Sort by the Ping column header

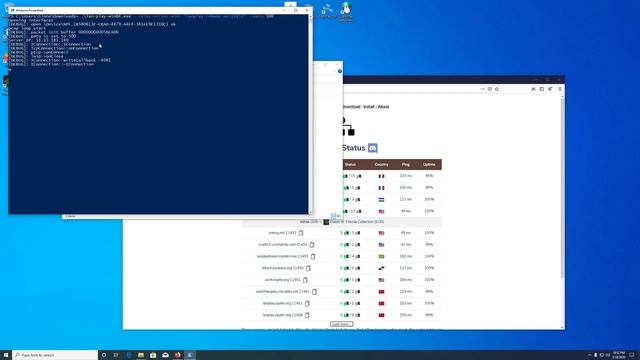406,164
